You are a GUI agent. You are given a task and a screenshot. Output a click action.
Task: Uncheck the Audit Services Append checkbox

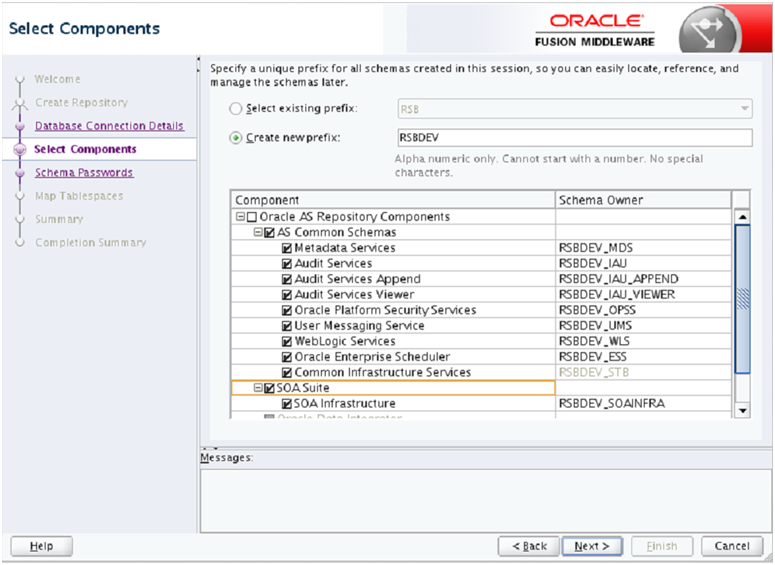287,279
